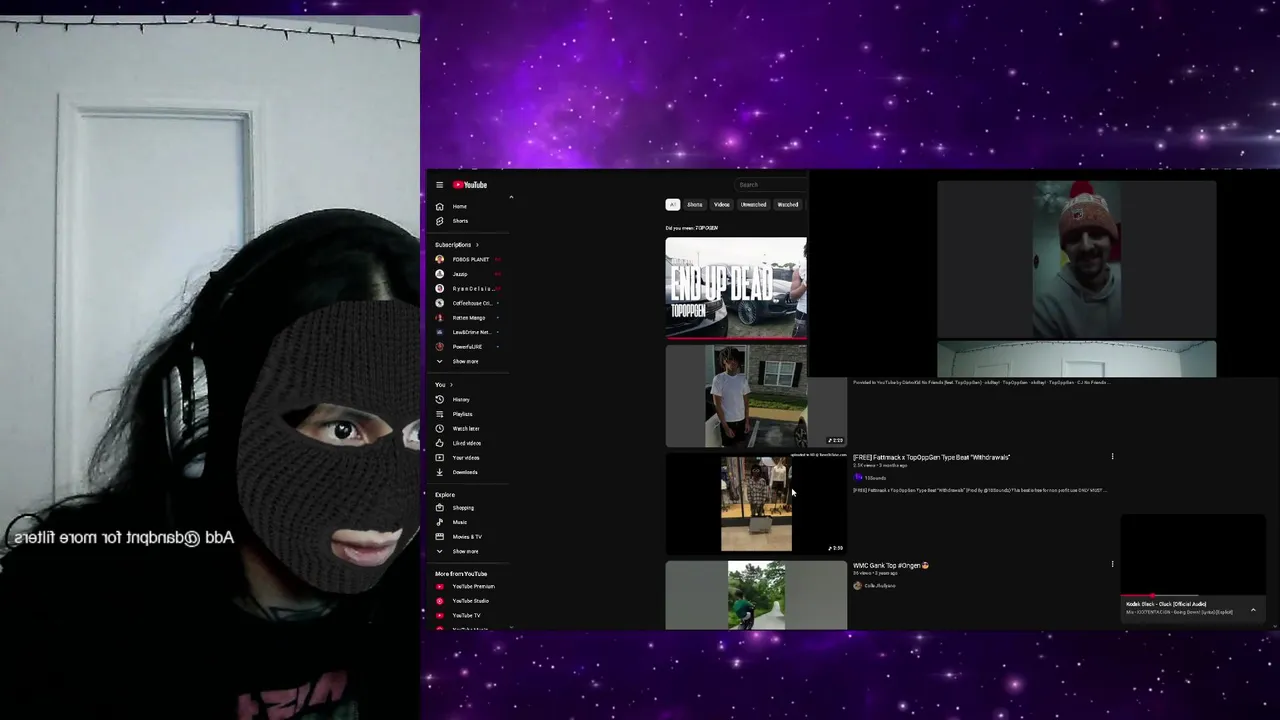Open the Shorts icon in sidebar
1280x720 pixels.
[439, 221]
